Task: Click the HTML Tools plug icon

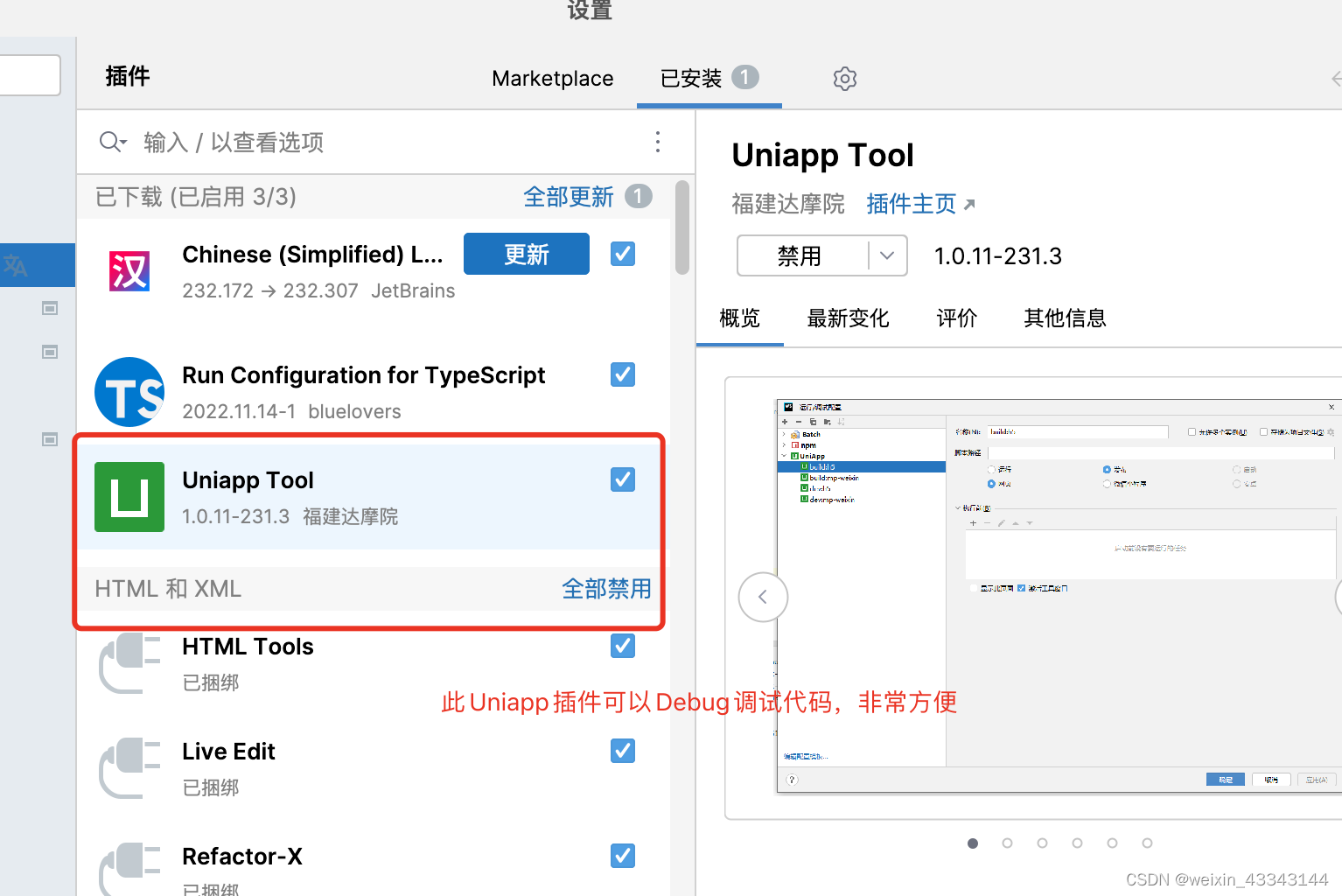Action: click(x=129, y=663)
